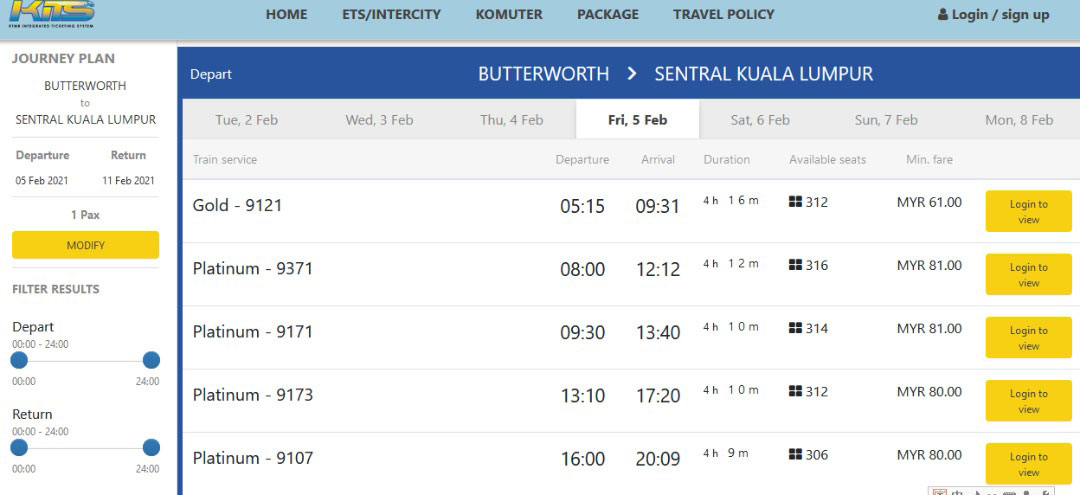This screenshot has height=495, width=1080.
Task: Click the user icon beside Login / sign up
Action: pyautogui.click(x=942, y=14)
